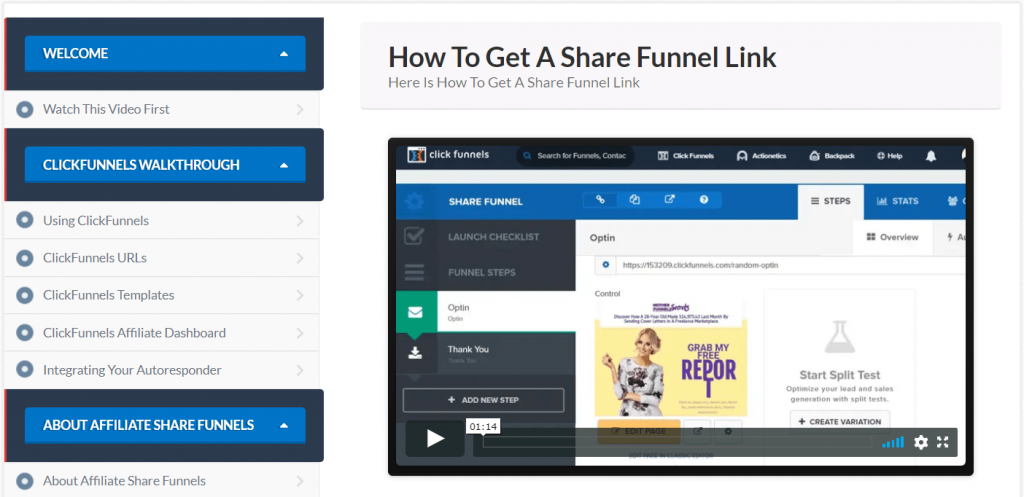This screenshot has height=497, width=1024.
Task: Adjust the video volume bars
Action: 893,442
